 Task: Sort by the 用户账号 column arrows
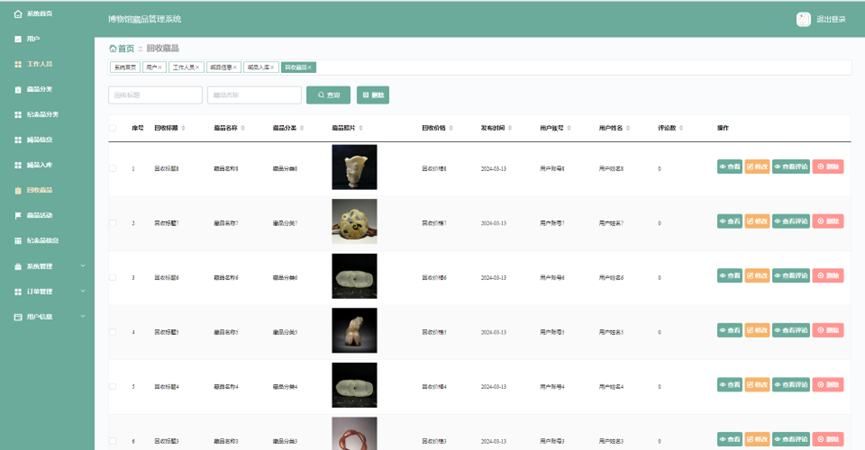click(x=569, y=128)
